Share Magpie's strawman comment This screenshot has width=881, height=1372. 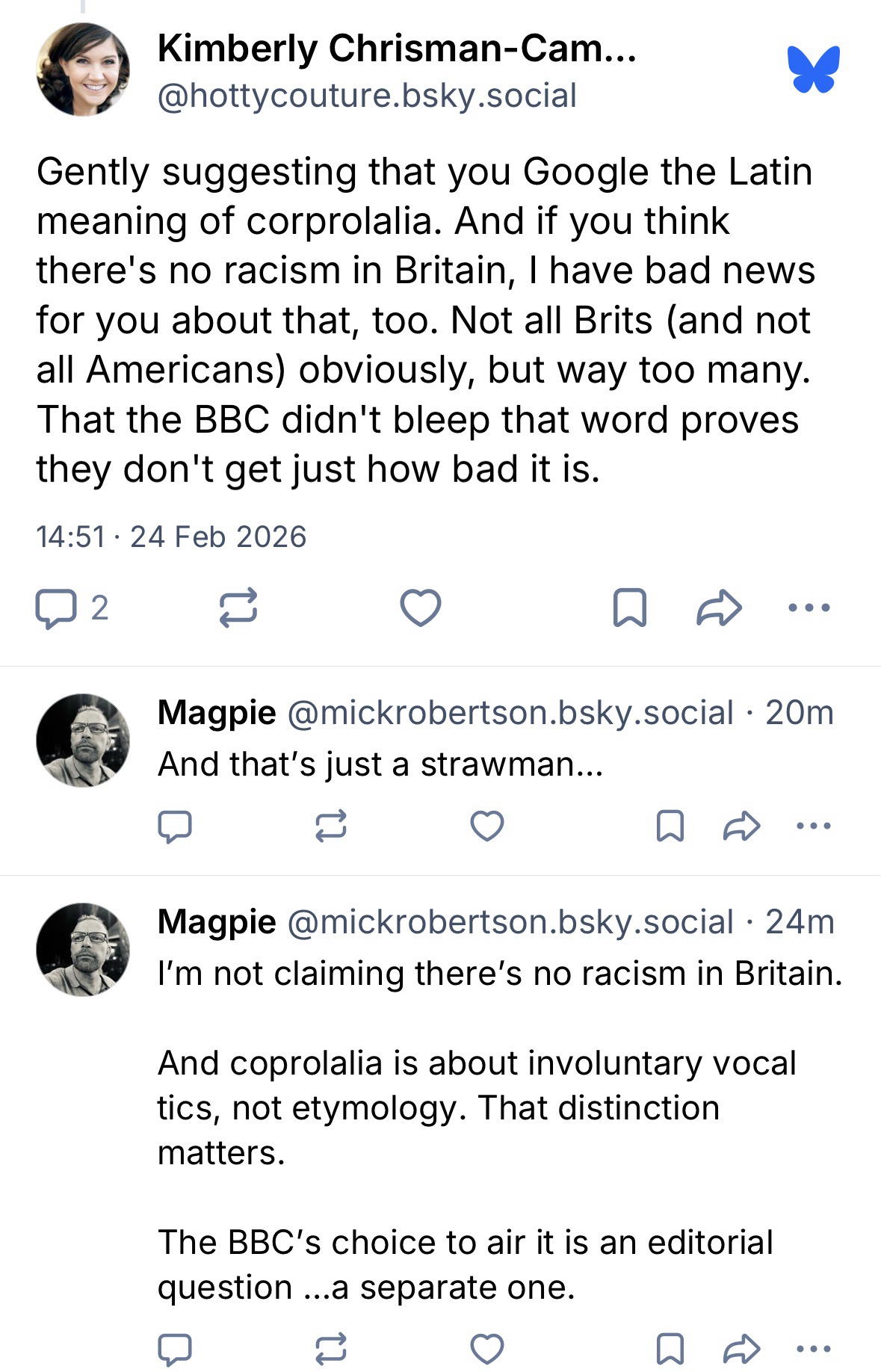click(742, 826)
